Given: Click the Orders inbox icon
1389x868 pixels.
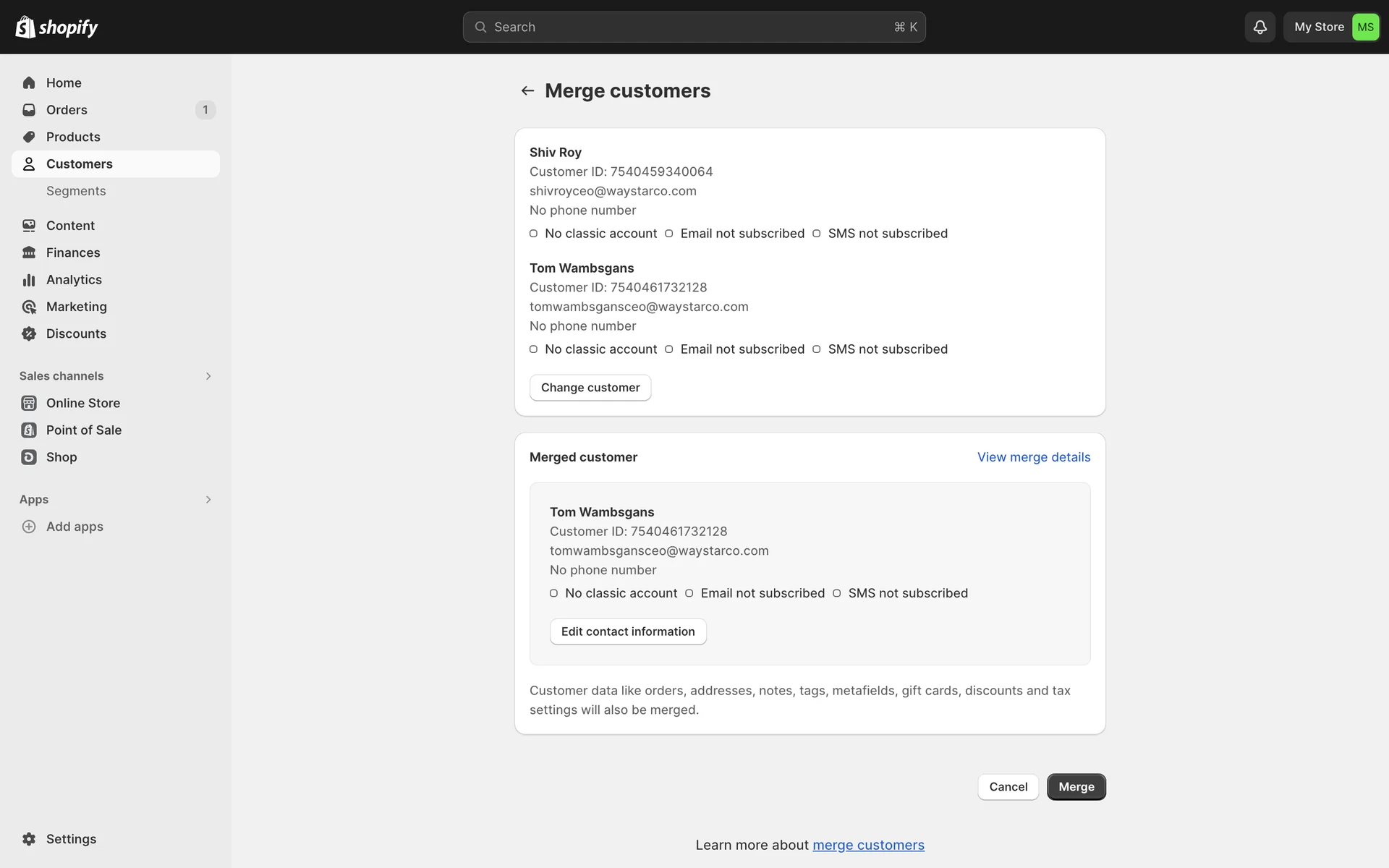Looking at the screenshot, I should [x=29, y=110].
